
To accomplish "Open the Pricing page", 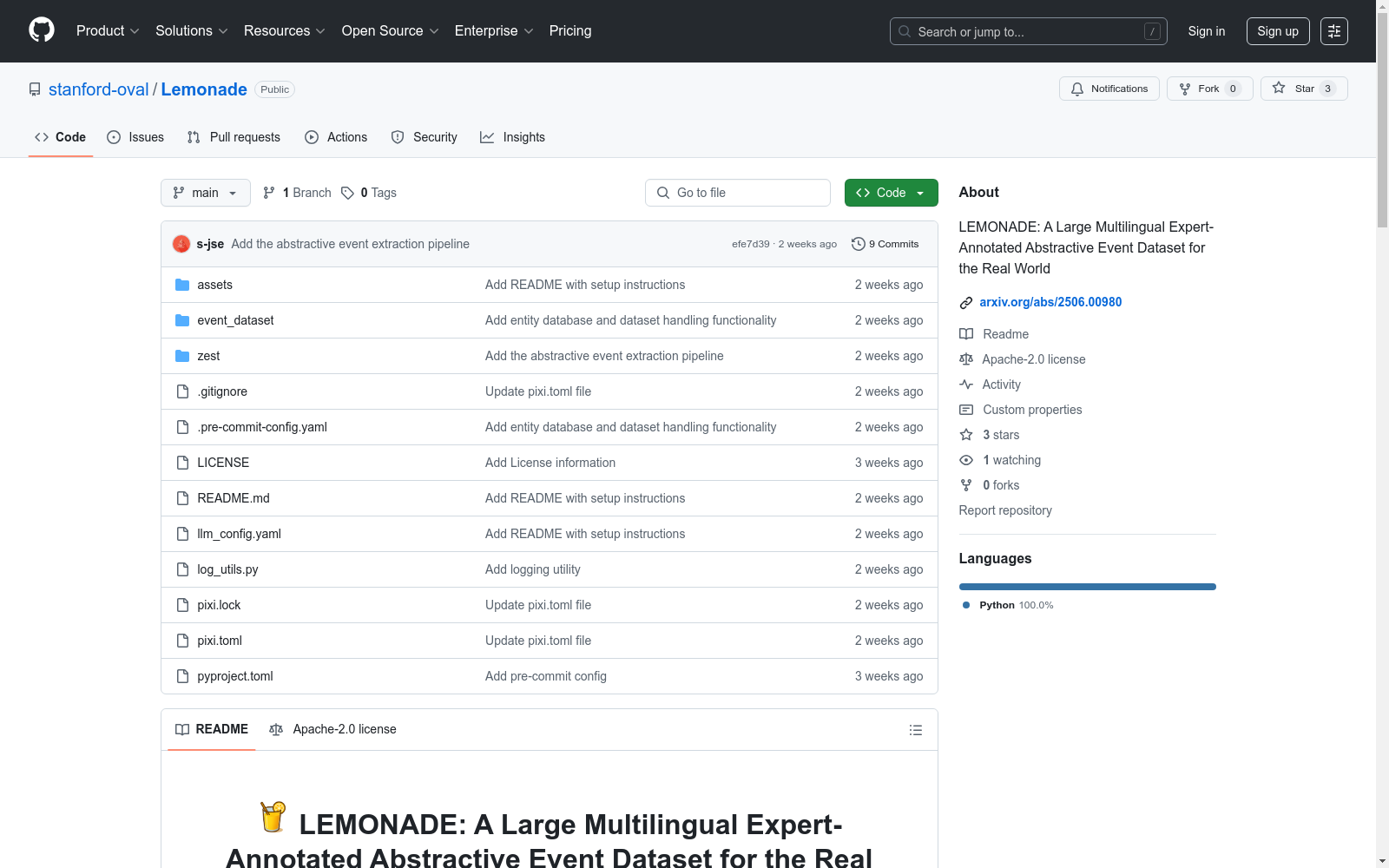I will click(x=570, y=30).
